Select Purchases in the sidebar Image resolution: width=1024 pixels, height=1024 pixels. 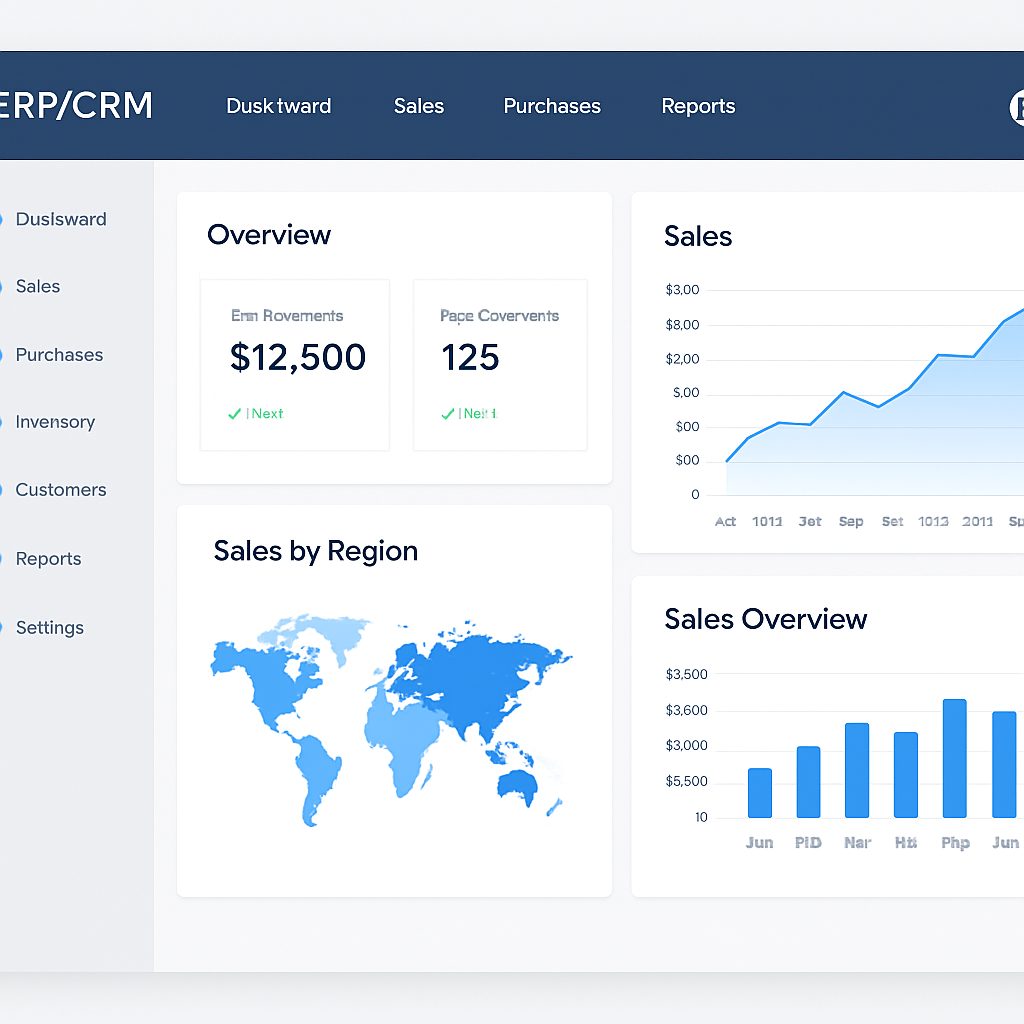pyautogui.click(x=59, y=355)
